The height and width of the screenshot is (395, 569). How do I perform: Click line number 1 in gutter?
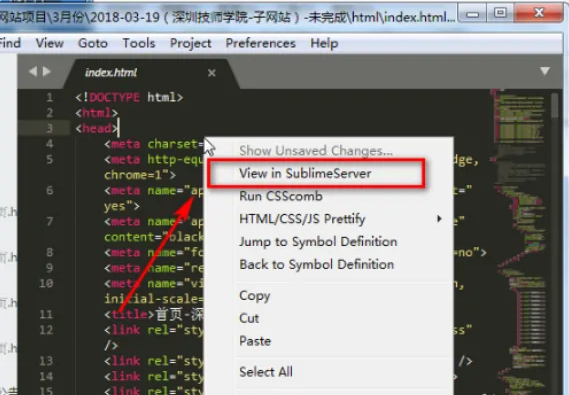(x=49, y=97)
